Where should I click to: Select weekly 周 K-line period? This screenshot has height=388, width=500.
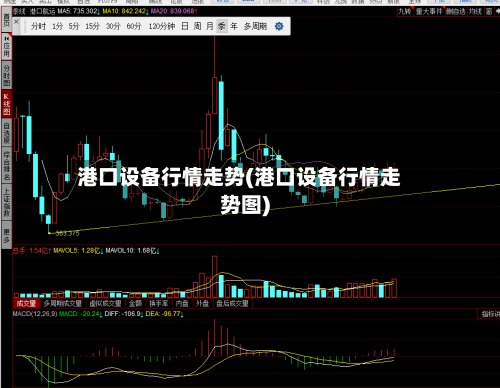pyautogui.click(x=197, y=26)
